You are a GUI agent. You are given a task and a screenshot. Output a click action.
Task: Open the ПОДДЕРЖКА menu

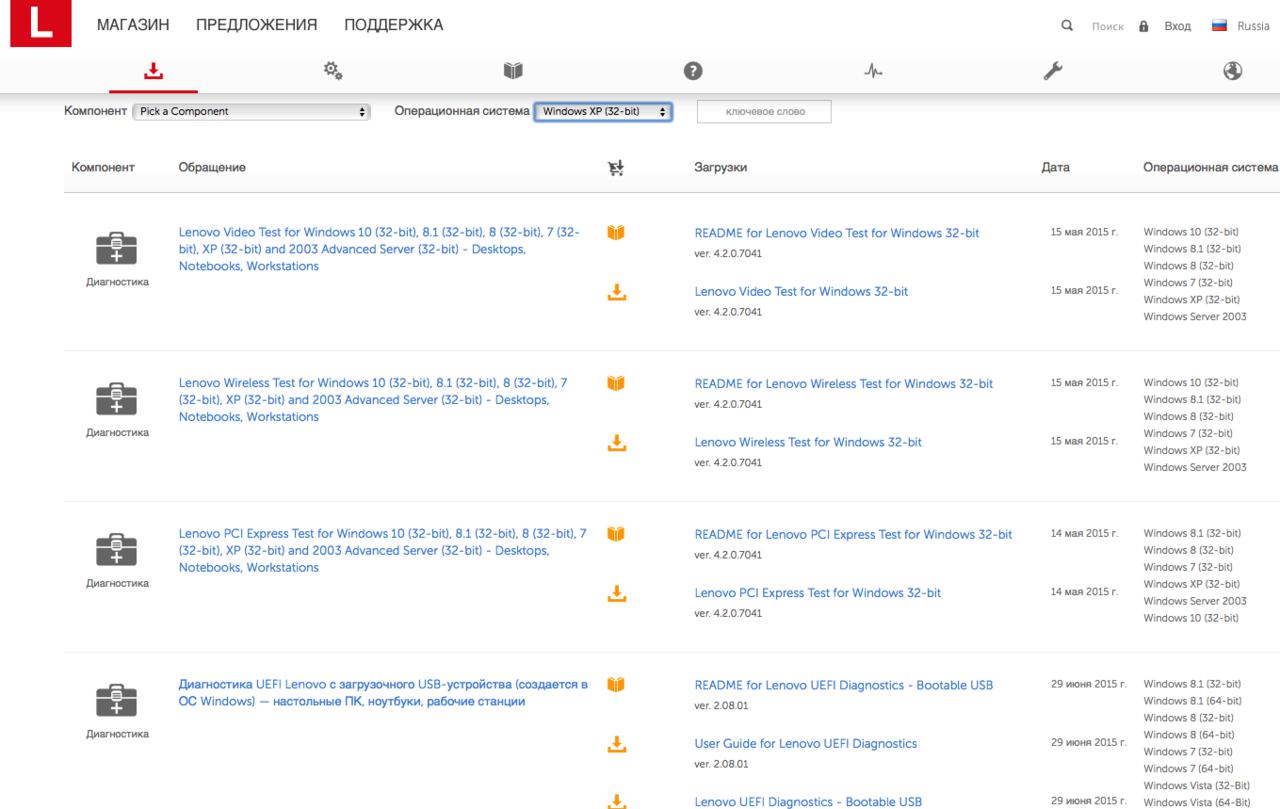tap(393, 25)
